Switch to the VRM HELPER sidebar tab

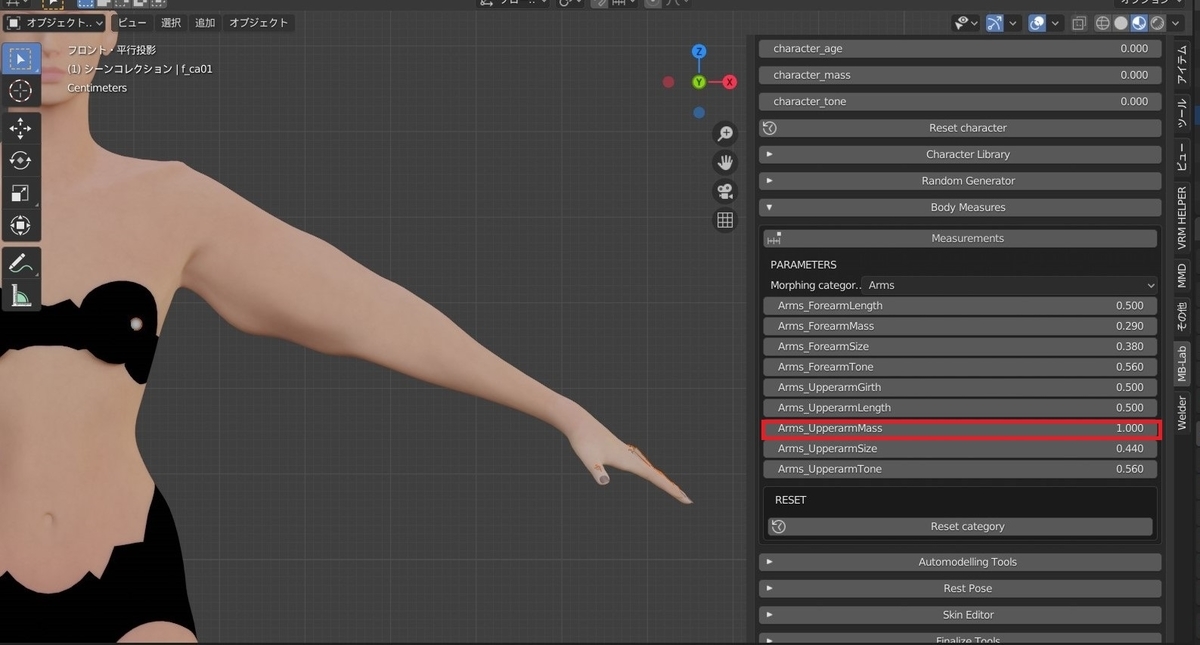[1181, 217]
